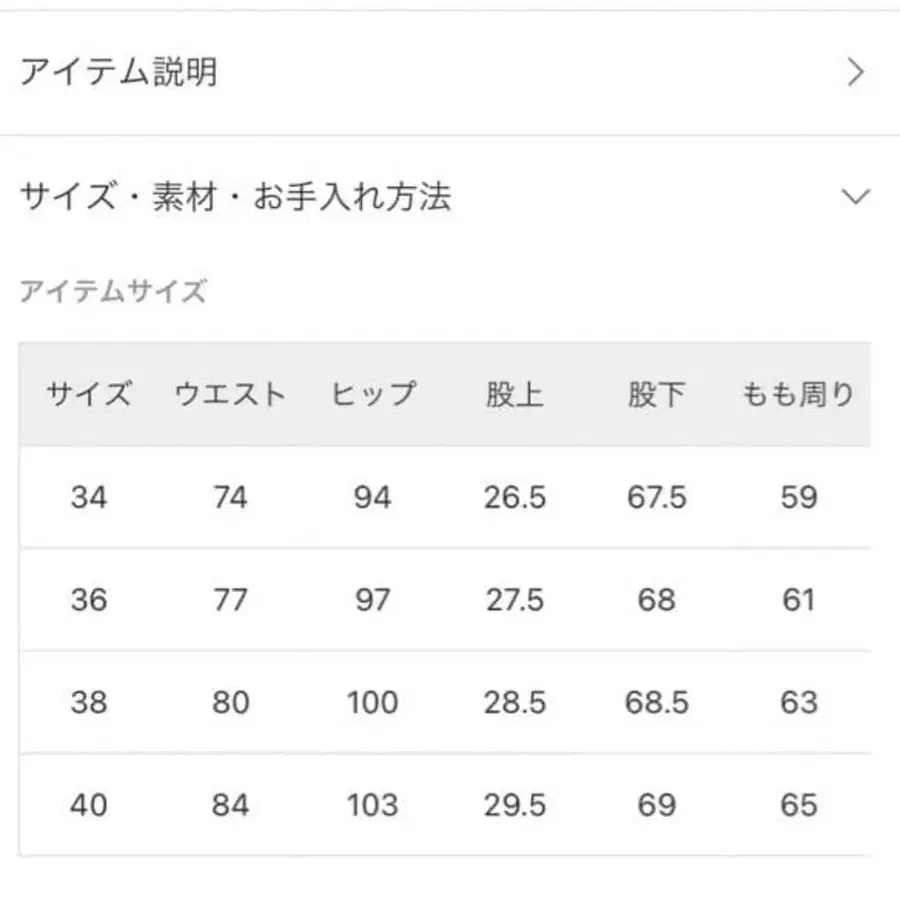Click the 股下 column header
Image resolution: width=900 pixels, height=900 pixels.
[655, 394]
